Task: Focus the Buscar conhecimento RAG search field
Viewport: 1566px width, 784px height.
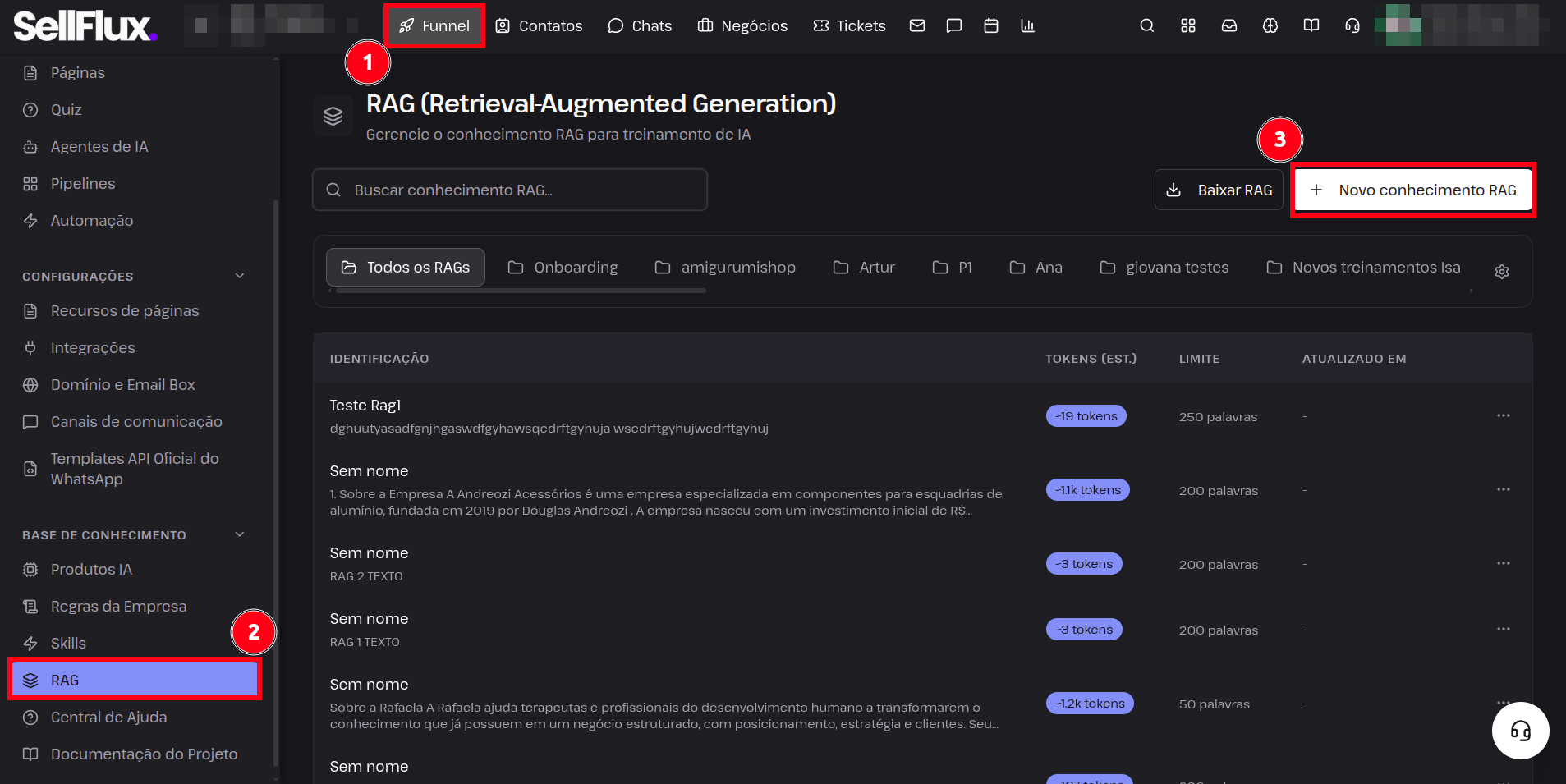Action: 510,190
